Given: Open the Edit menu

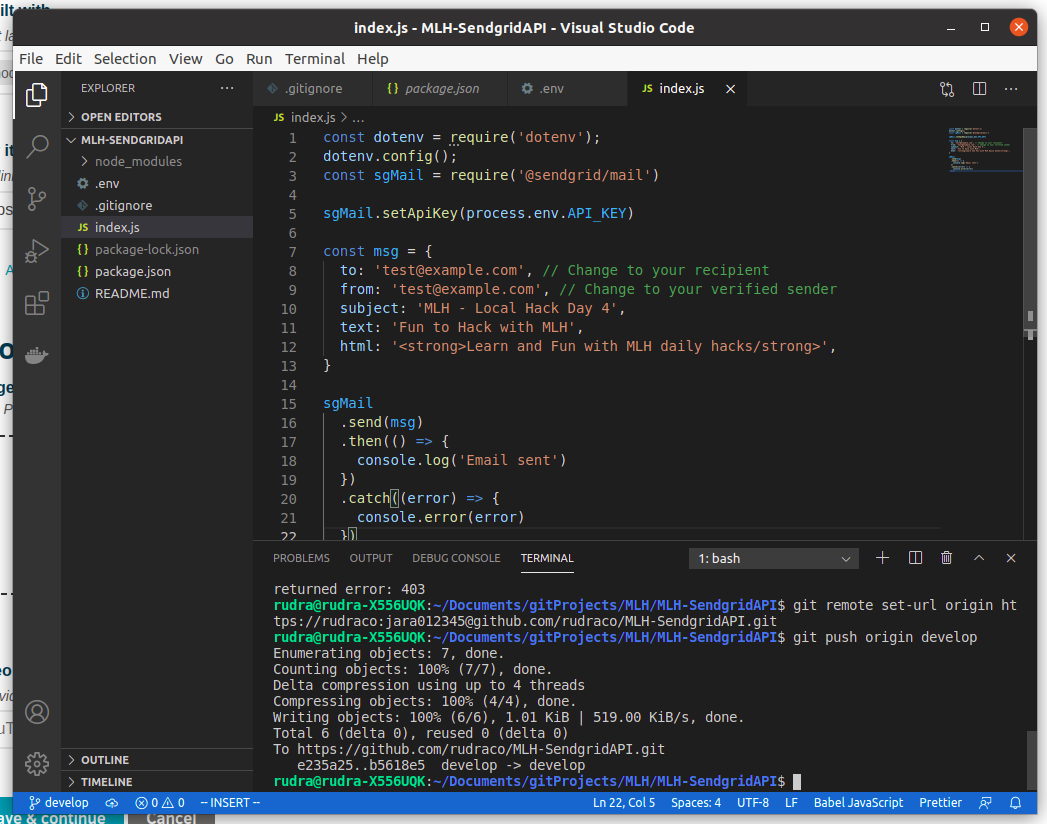Looking at the screenshot, I should point(68,59).
